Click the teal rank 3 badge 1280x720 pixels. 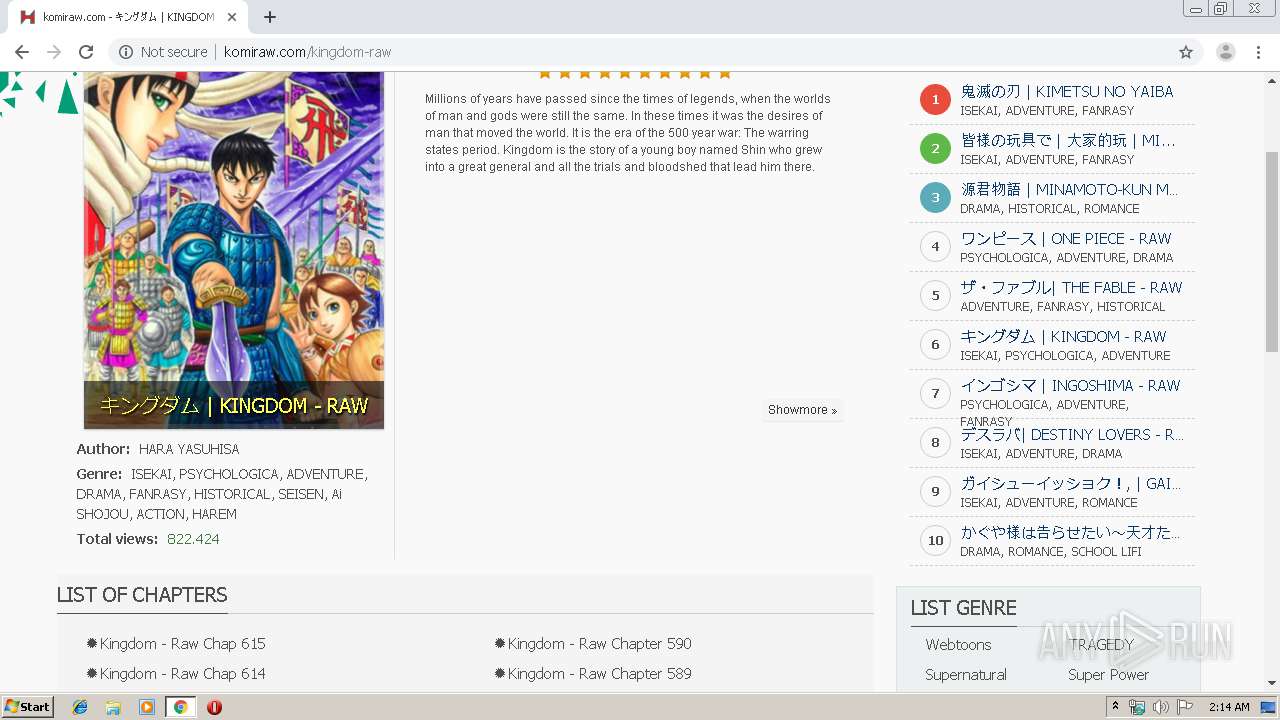(x=935, y=197)
